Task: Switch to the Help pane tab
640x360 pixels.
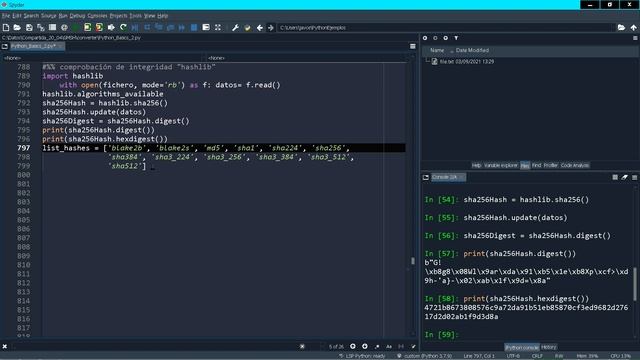Action: (476, 165)
